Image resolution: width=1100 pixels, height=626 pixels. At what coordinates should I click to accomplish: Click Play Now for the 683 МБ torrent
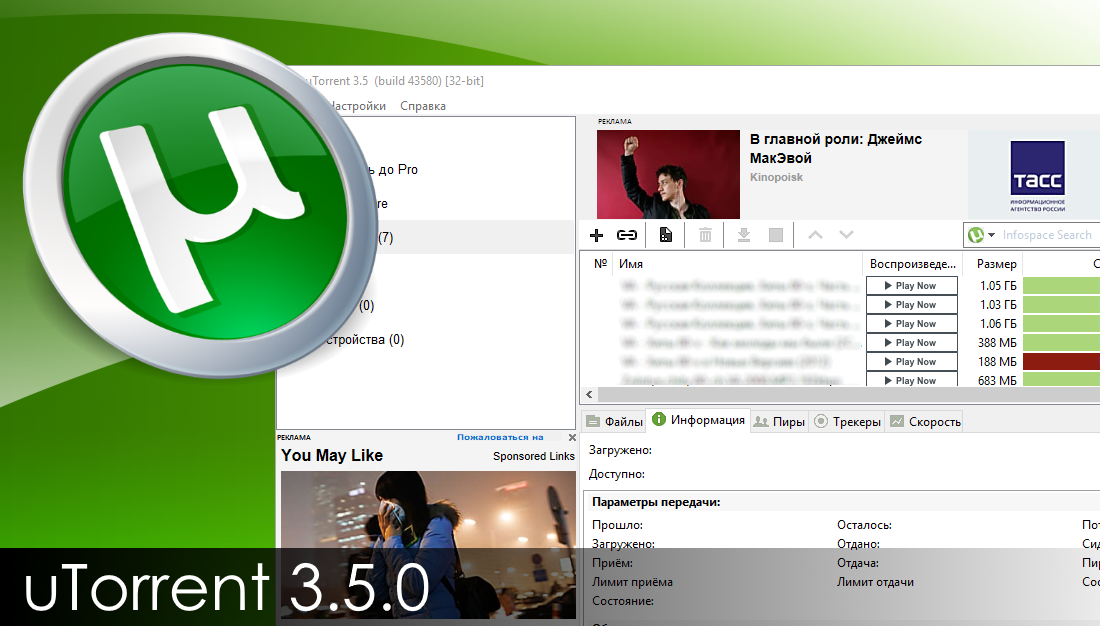pos(911,379)
